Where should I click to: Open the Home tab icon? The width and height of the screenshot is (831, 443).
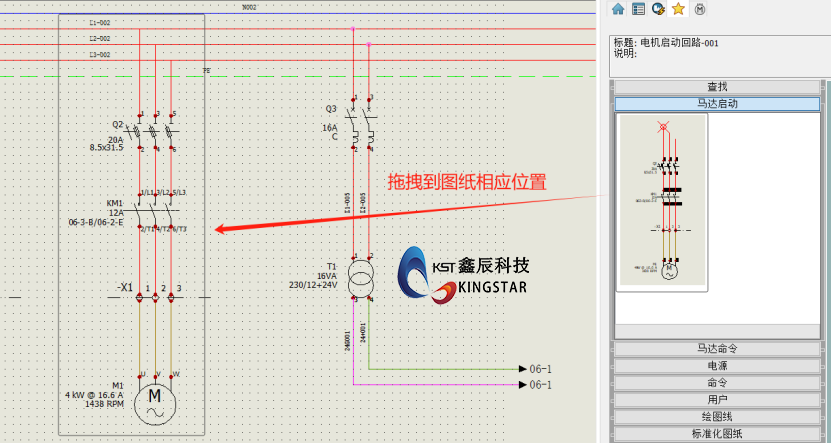[x=618, y=9]
